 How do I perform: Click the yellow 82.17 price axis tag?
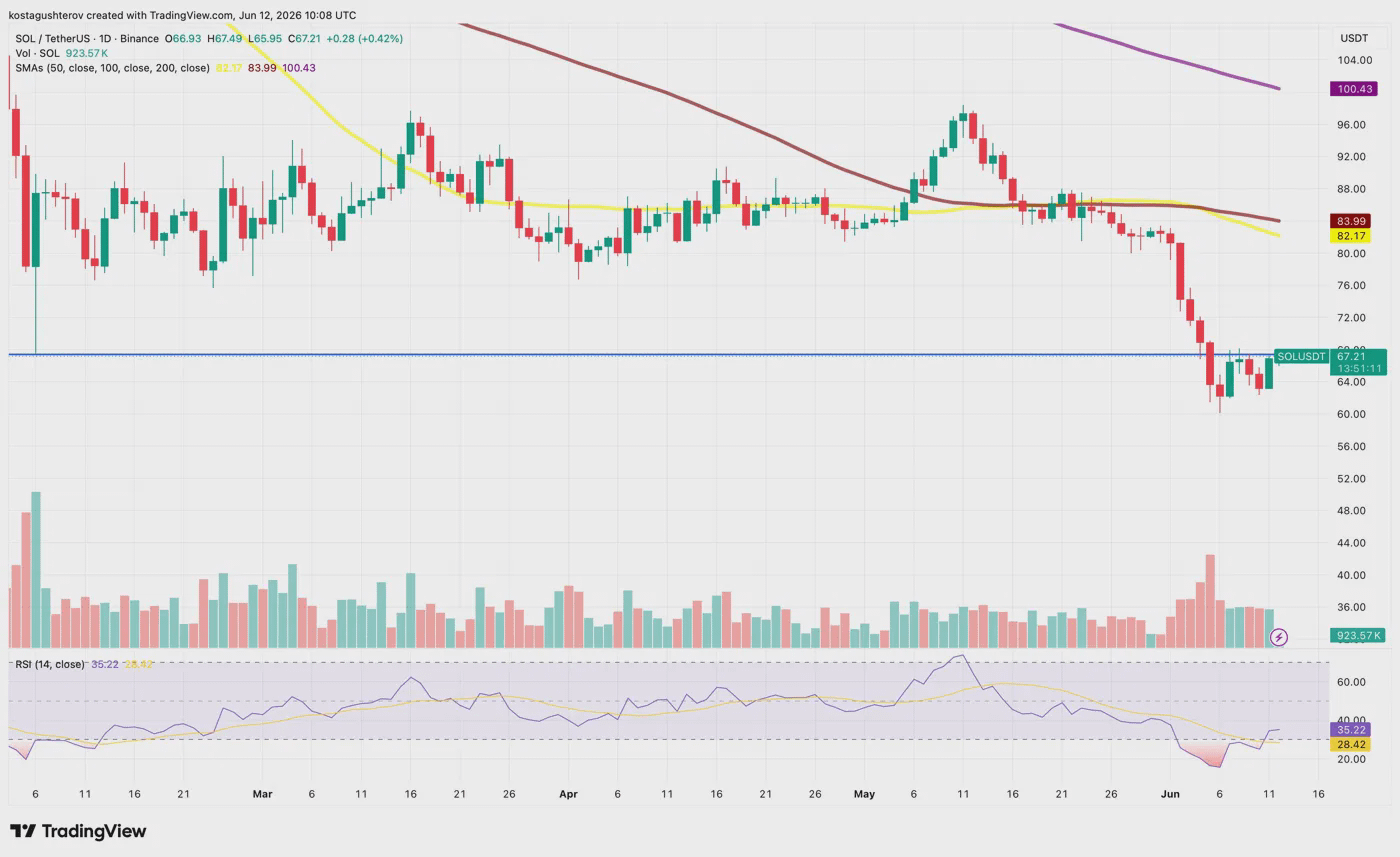pos(1351,236)
